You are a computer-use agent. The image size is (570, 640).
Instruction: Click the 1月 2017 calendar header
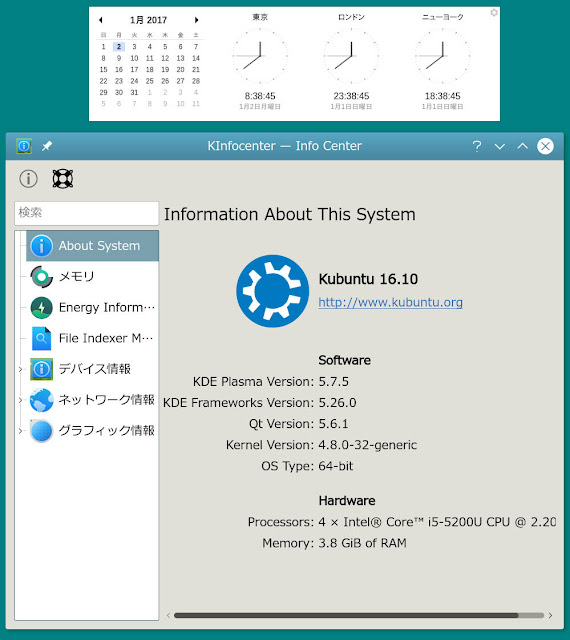(149, 20)
